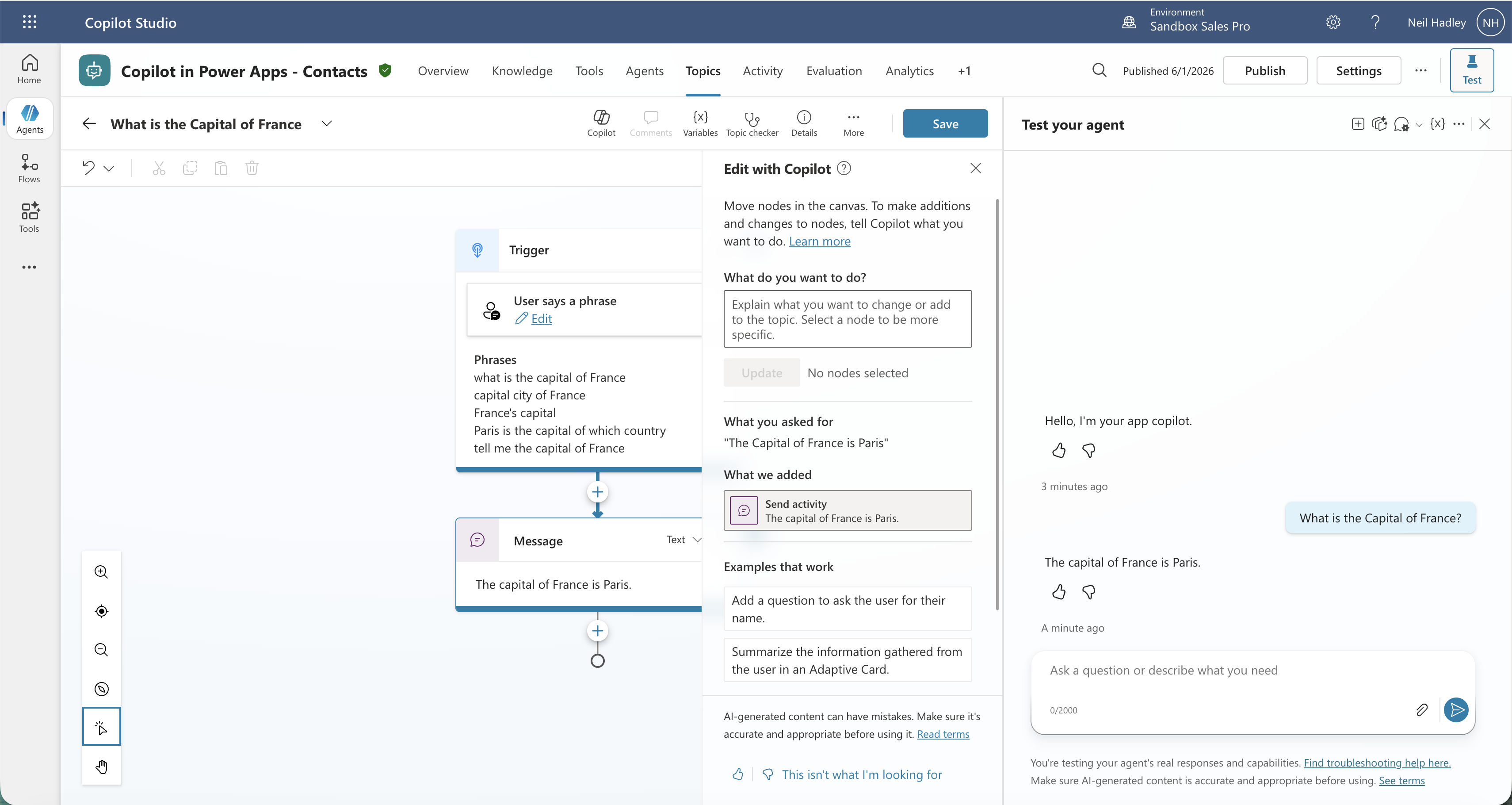Click 'This isn't what I'm looking for'
This screenshot has width=1512, height=805.
tap(862, 774)
